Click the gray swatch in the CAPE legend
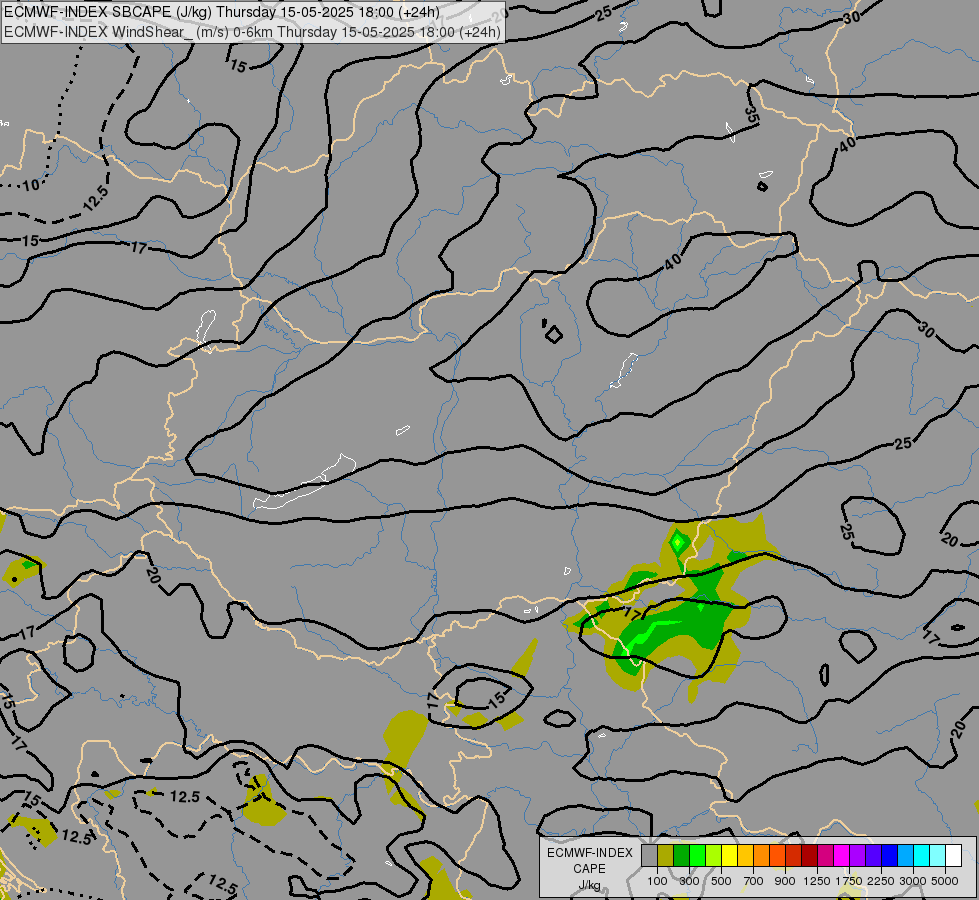 click(649, 855)
